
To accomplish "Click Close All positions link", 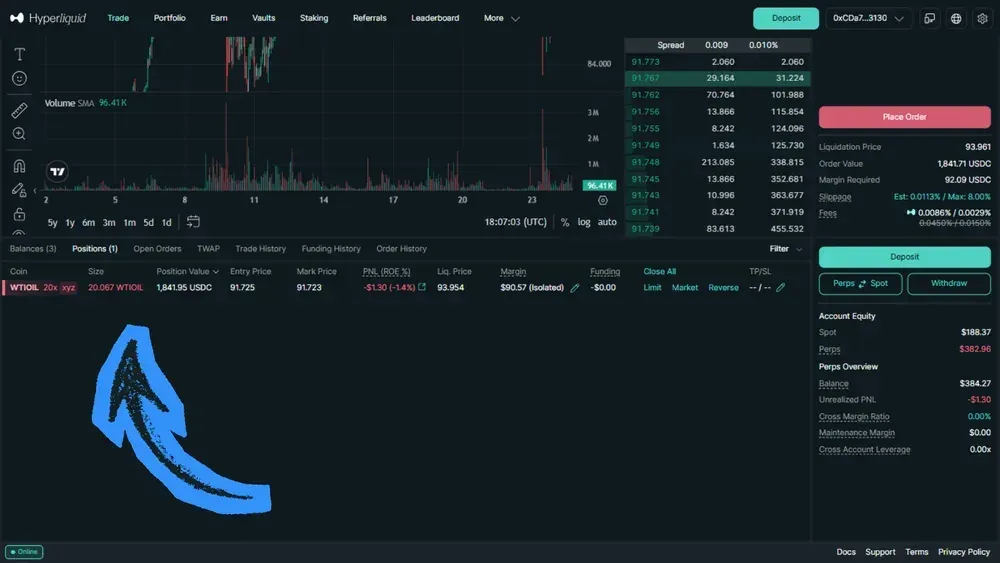I will tap(659, 272).
